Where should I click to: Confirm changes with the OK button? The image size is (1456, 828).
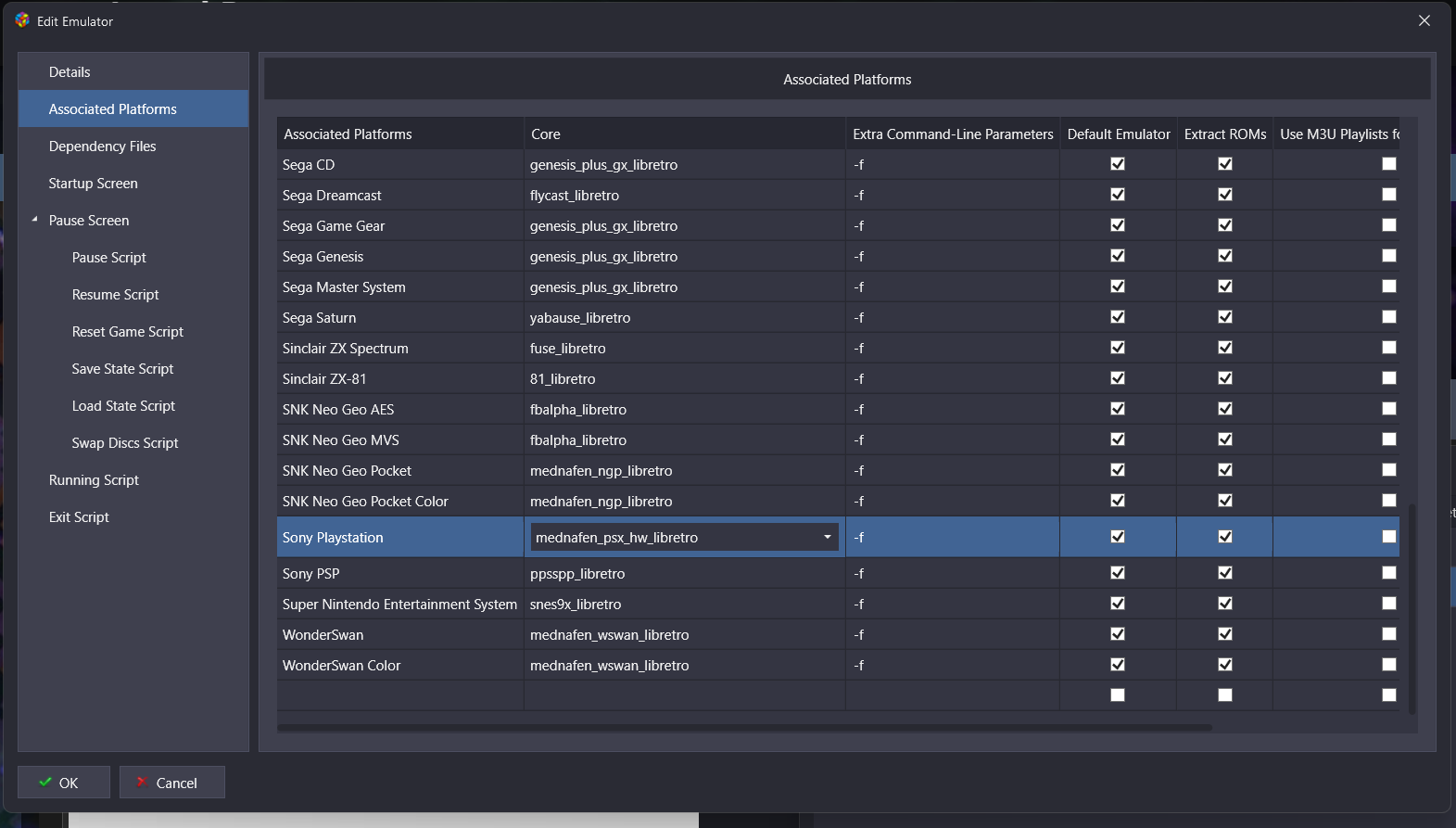[x=64, y=783]
